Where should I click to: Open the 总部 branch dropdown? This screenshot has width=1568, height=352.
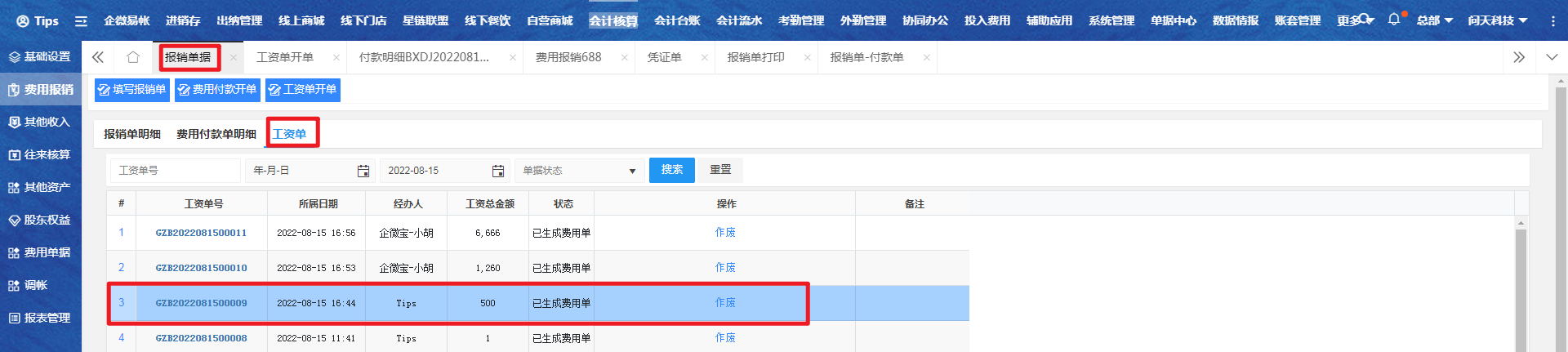pyautogui.click(x=1434, y=20)
